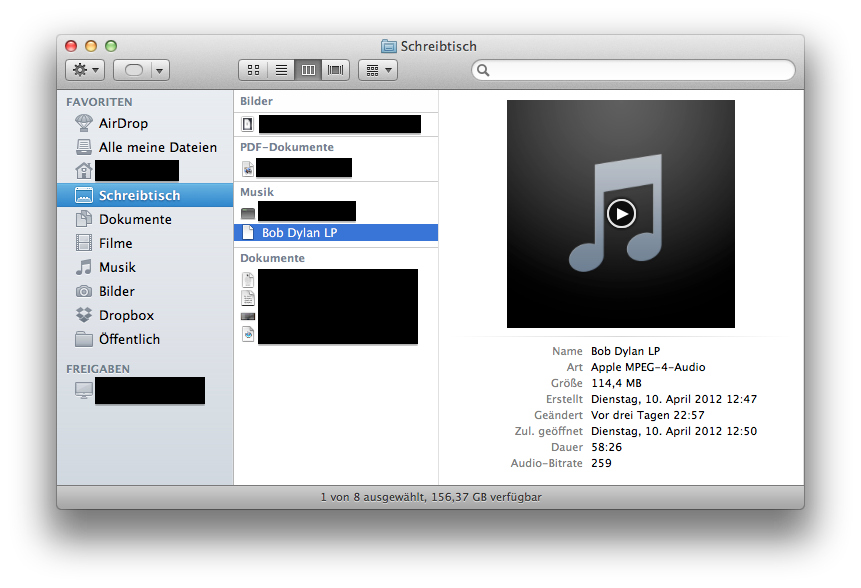
Task: Open AirDrop in the sidebar
Action: click(x=146, y=123)
